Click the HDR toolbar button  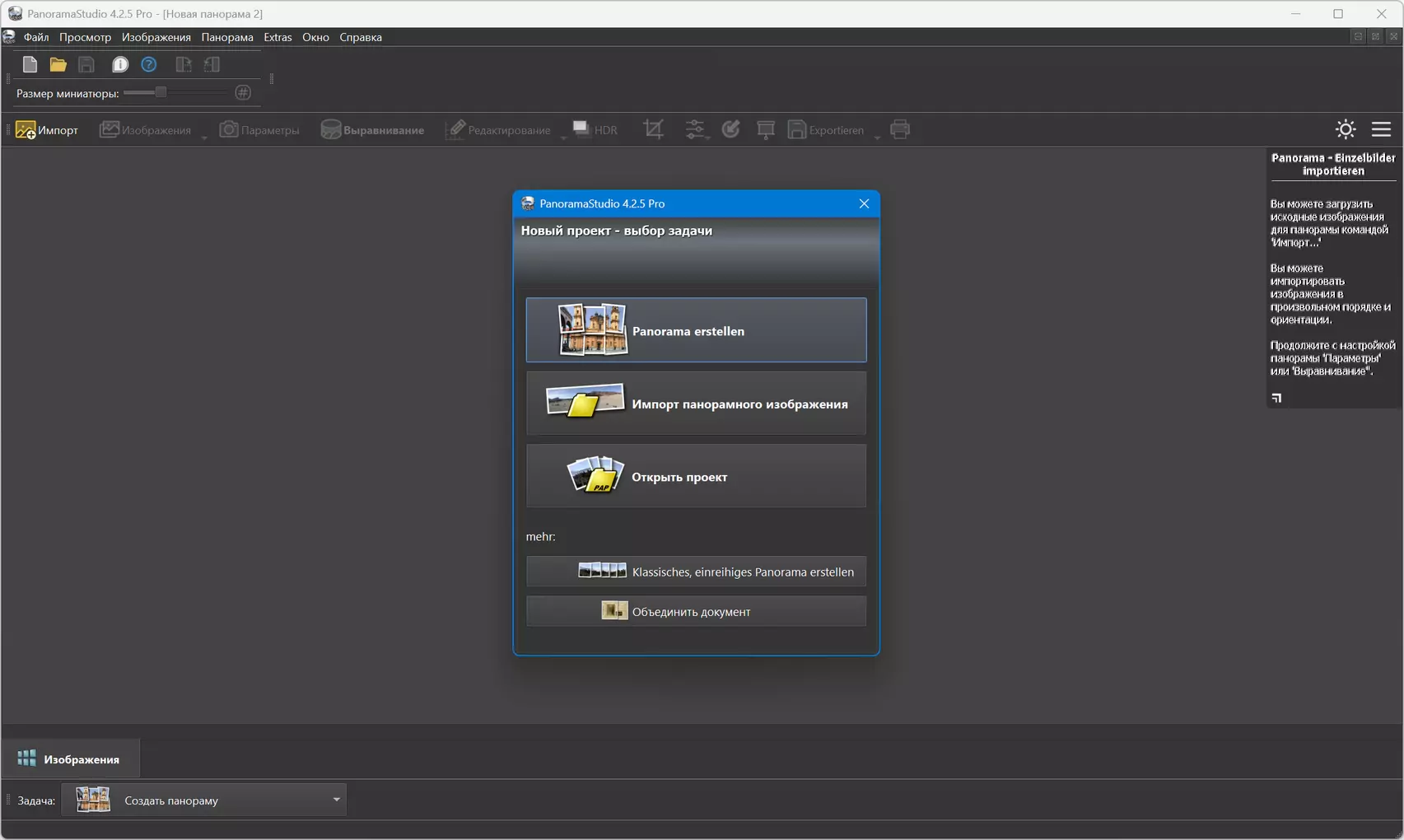(595, 129)
